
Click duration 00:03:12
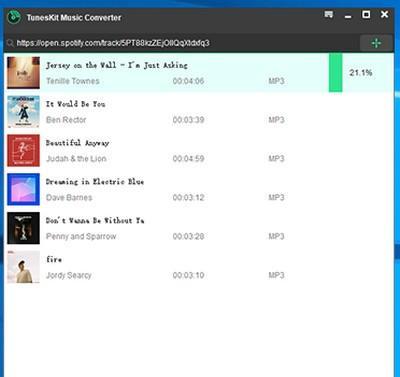pos(188,197)
